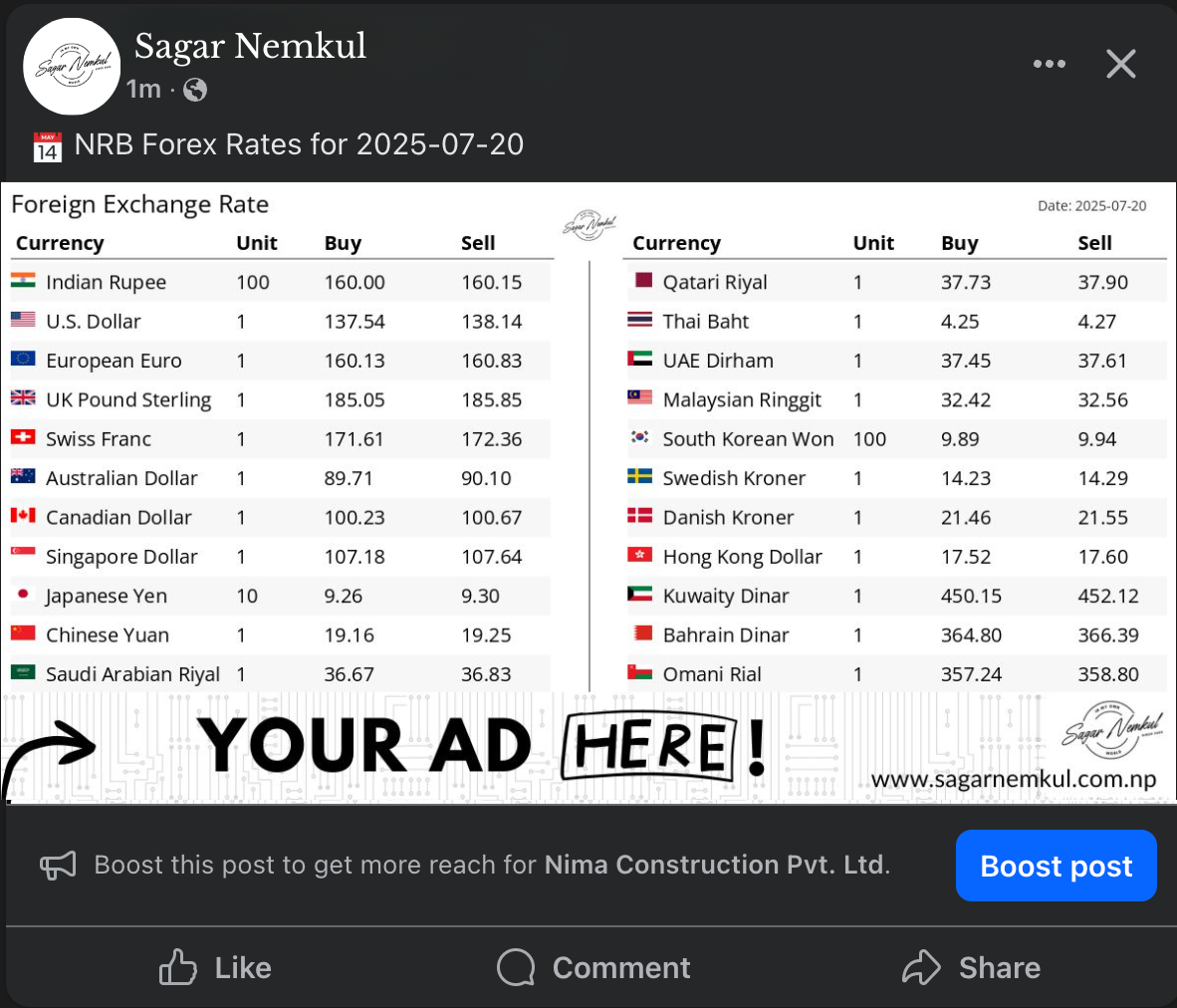The width and height of the screenshot is (1177, 1008).
Task: Click the Comment bubble icon
Action: tap(515, 967)
